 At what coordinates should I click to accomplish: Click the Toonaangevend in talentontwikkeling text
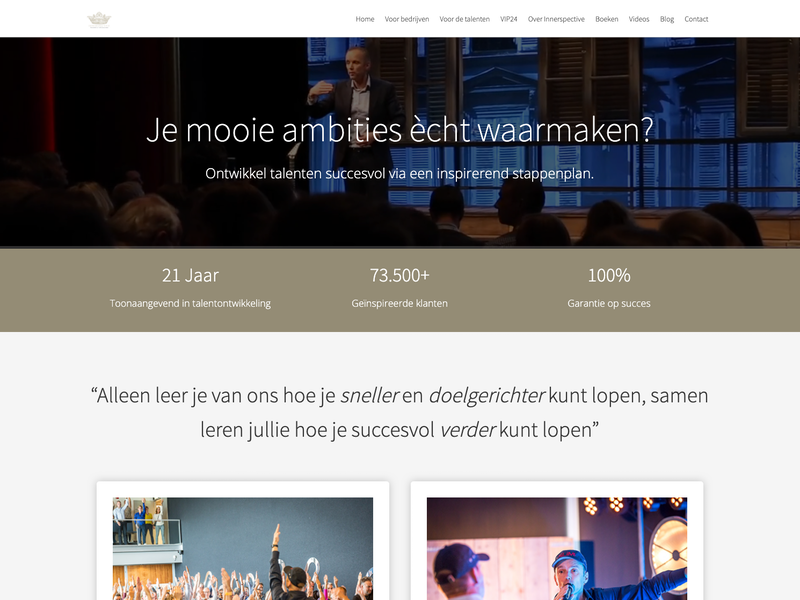(x=190, y=304)
